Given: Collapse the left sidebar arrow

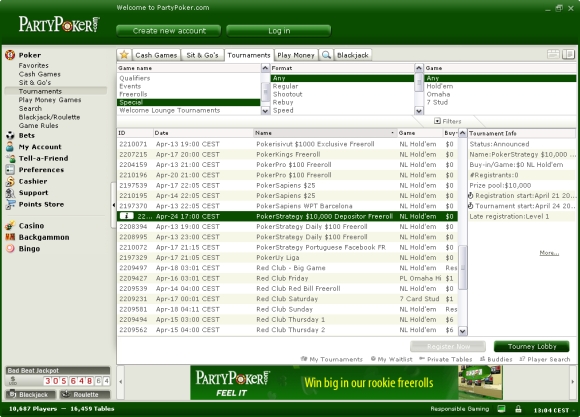Looking at the screenshot, I should (x=114, y=205).
